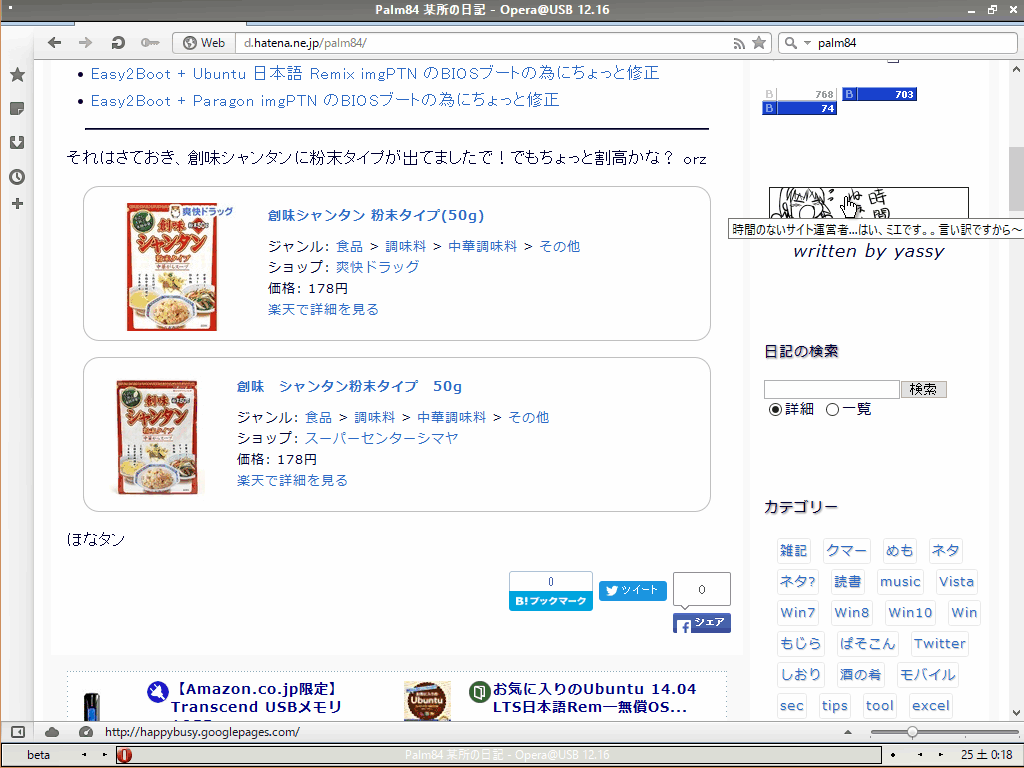Open the music category tag

(900, 581)
